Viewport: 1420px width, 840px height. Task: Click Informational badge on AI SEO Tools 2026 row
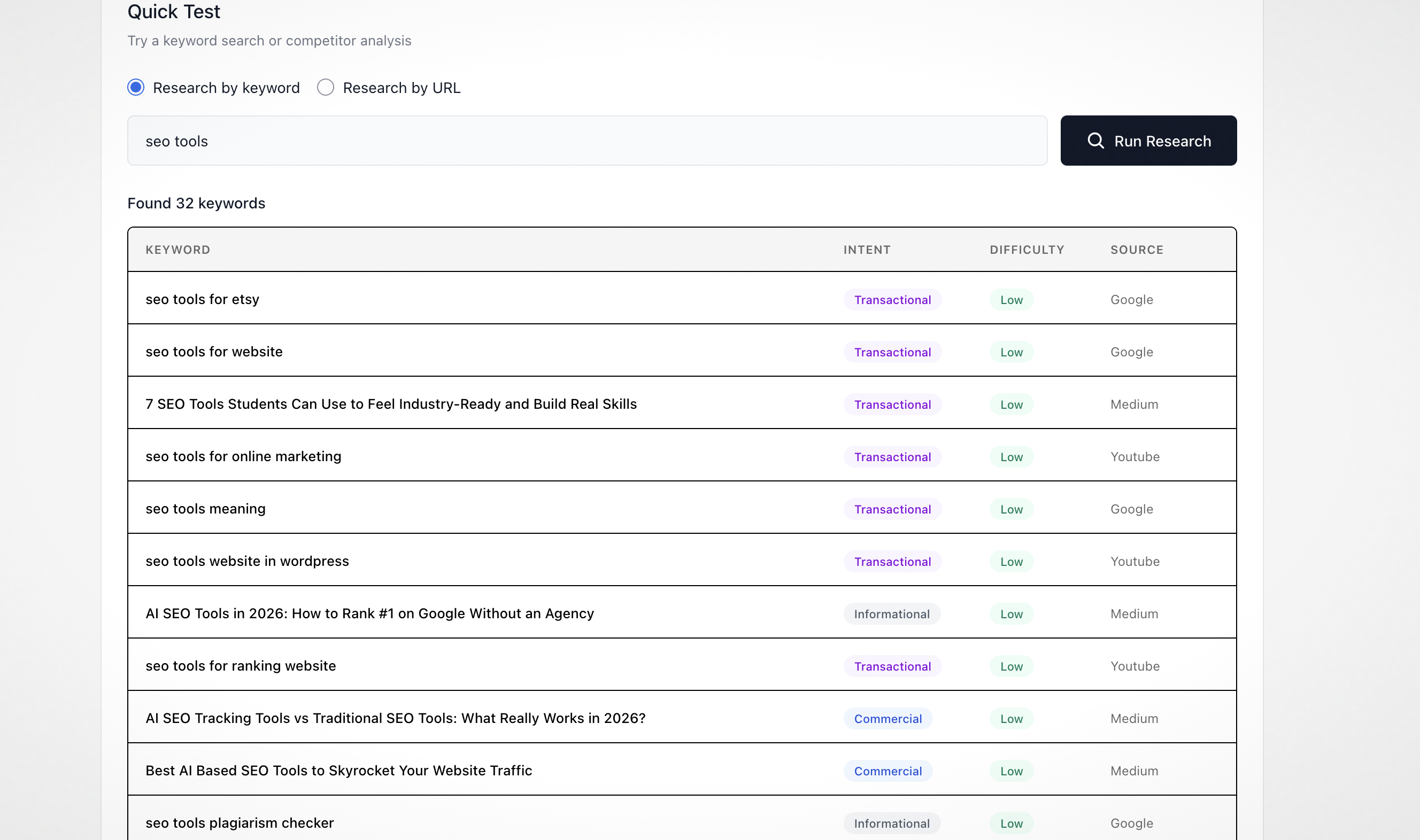point(892,613)
